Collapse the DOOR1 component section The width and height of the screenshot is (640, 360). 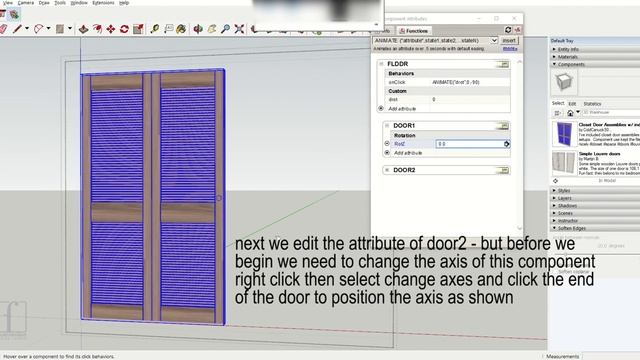point(387,125)
